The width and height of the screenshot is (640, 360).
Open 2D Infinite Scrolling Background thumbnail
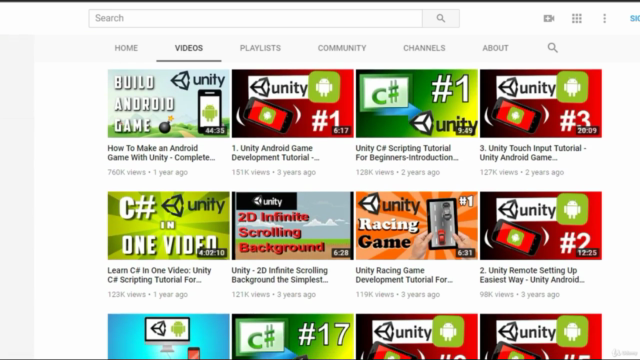click(x=293, y=226)
